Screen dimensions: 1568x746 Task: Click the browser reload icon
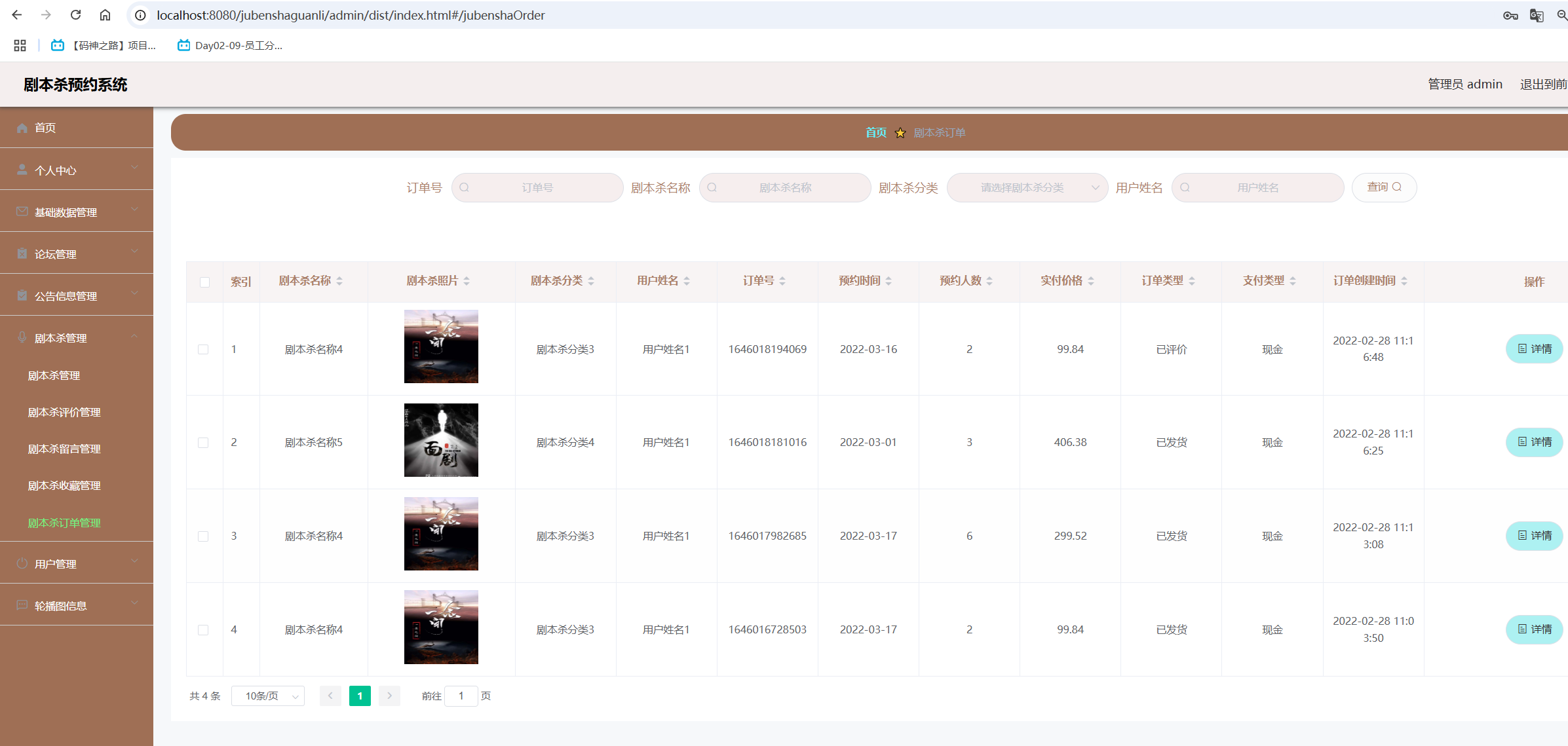tap(76, 14)
